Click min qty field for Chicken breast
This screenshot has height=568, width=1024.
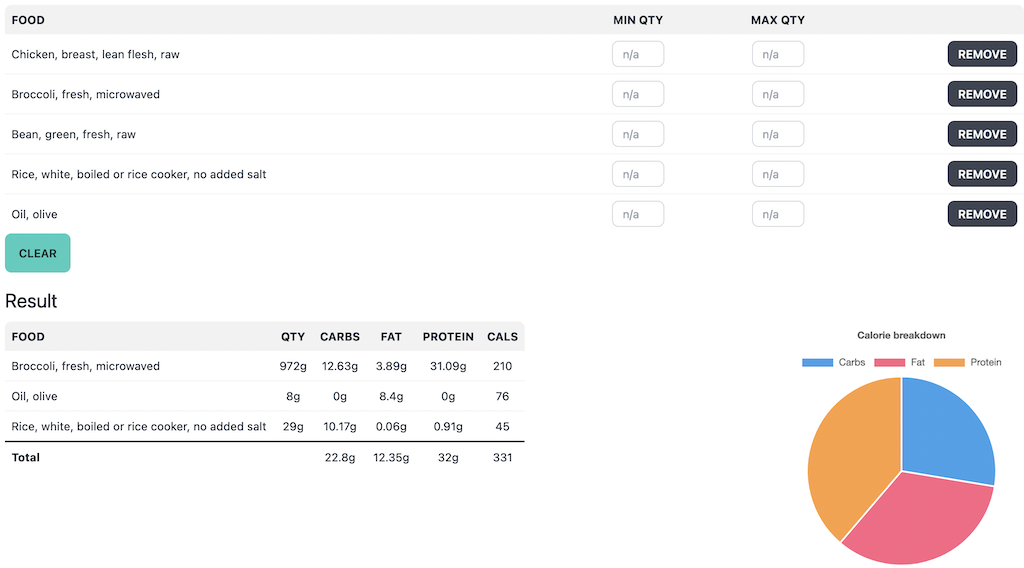(637, 54)
